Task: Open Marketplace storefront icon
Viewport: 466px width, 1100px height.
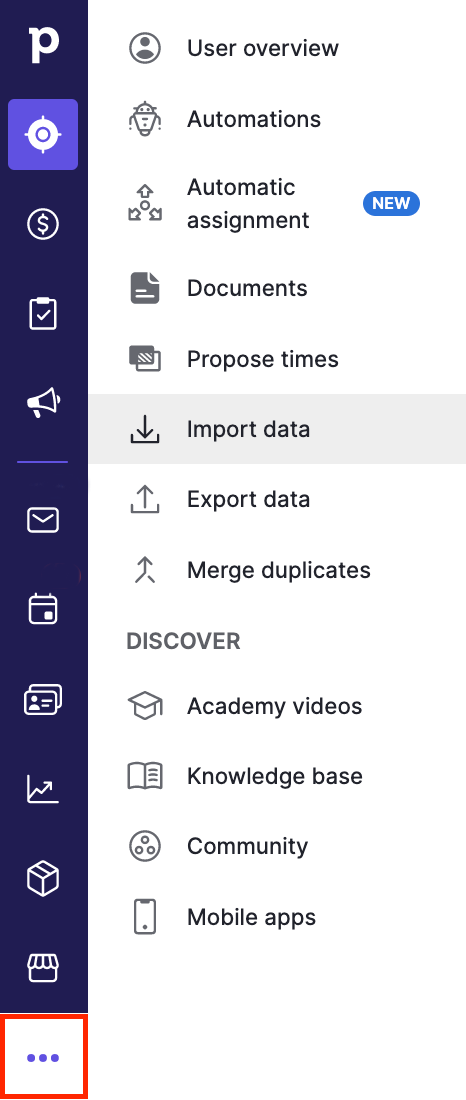Action: pyautogui.click(x=43, y=968)
